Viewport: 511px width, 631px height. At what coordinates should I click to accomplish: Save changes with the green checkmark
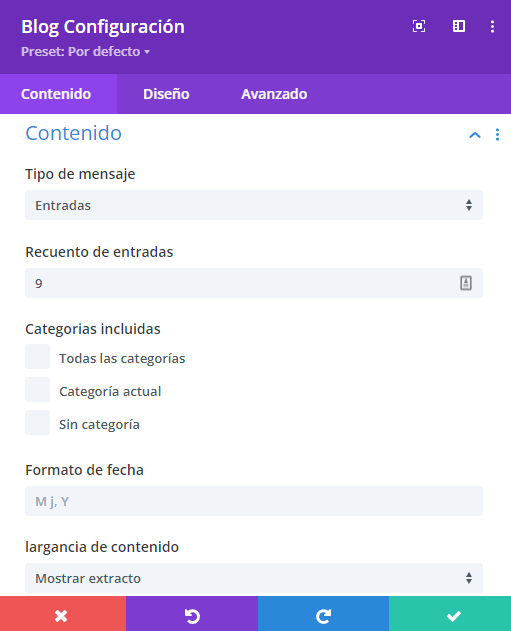450,614
